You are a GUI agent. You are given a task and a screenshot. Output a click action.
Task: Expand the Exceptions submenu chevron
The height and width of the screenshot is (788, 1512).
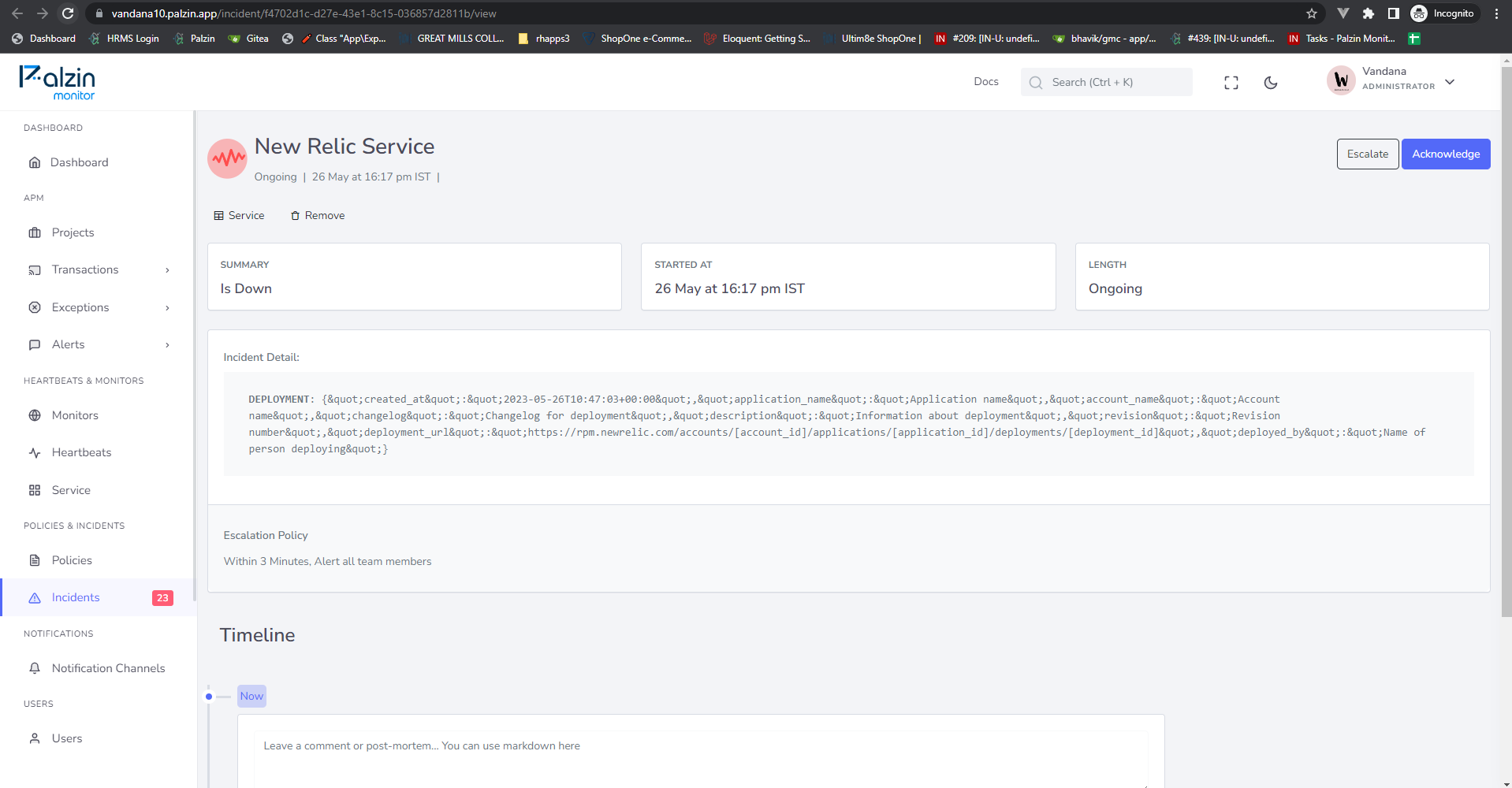pos(167,308)
